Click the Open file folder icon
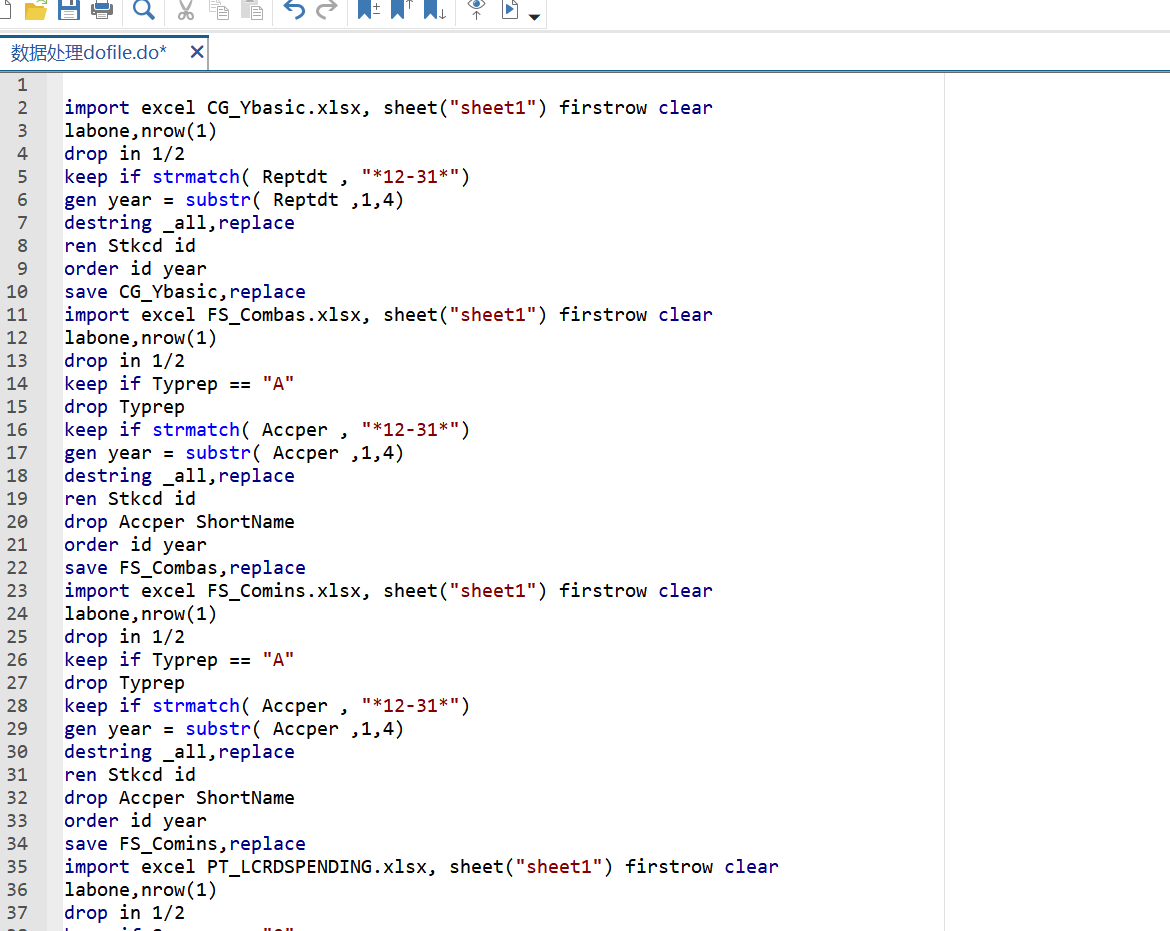 [x=36, y=10]
